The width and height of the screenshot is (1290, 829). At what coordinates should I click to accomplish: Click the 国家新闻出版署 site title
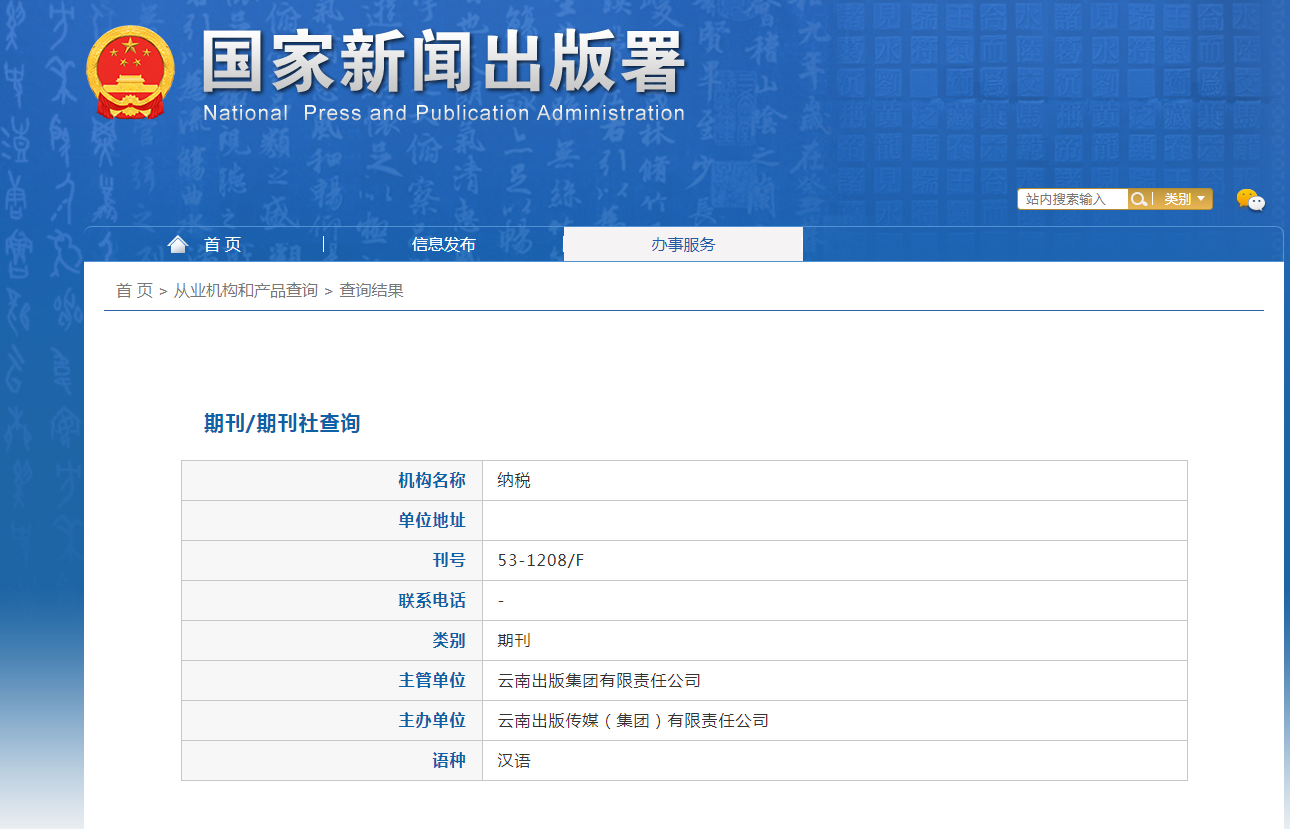pyautogui.click(x=443, y=62)
